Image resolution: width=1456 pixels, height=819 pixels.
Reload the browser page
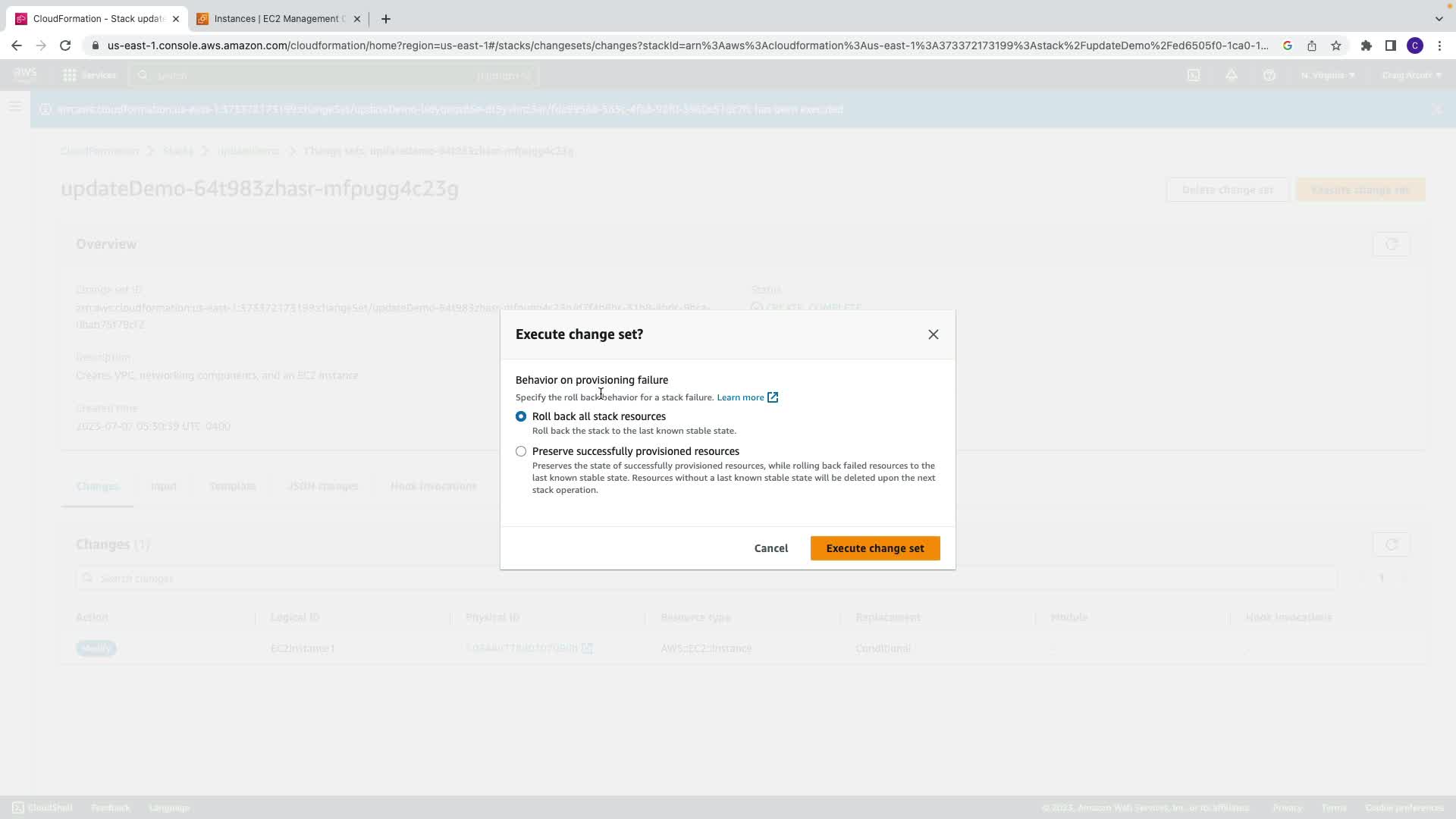point(65,45)
